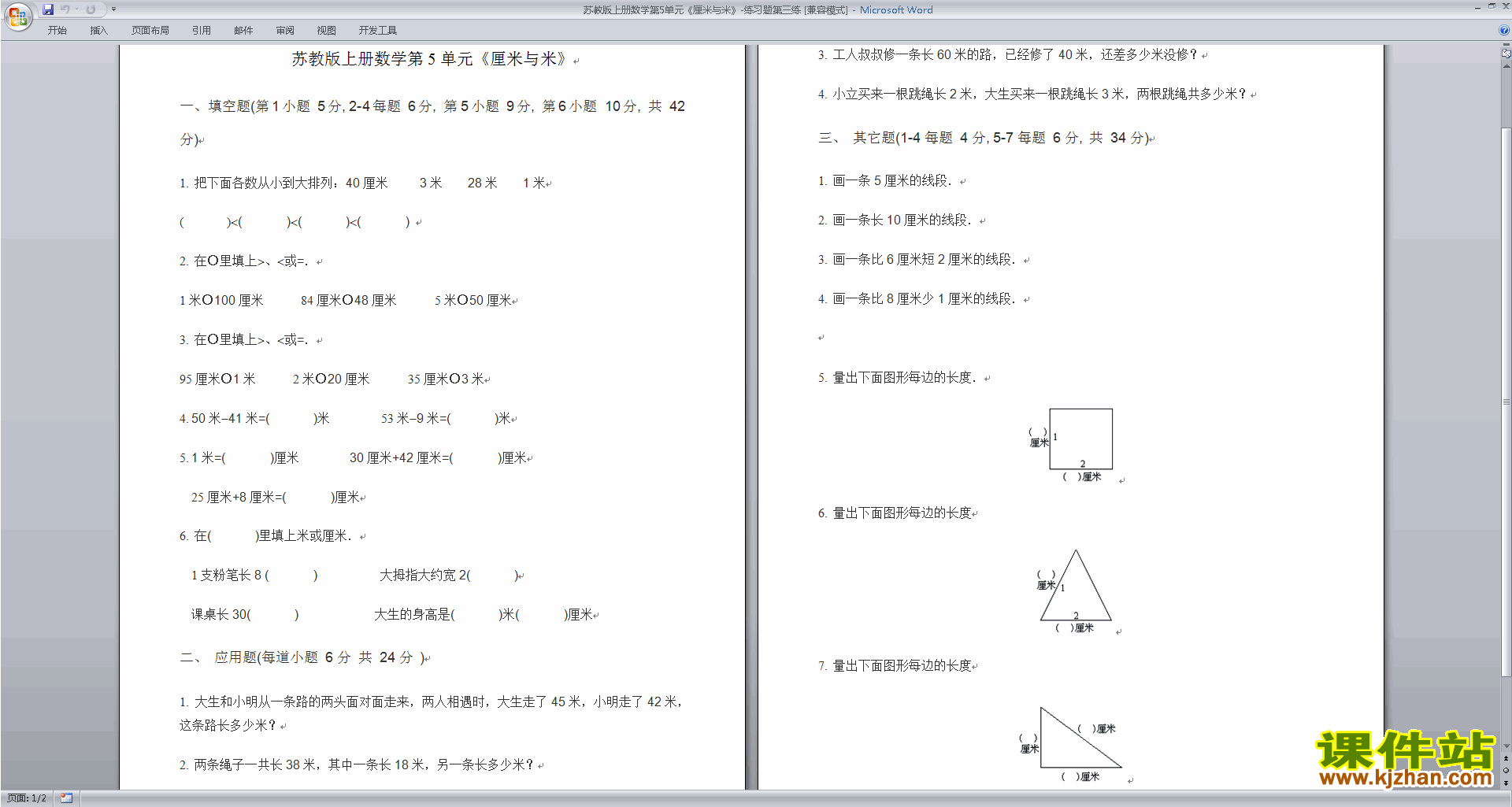Click the text 5米O50厘米
Screen dimensions: 1512x807
[x=473, y=301]
